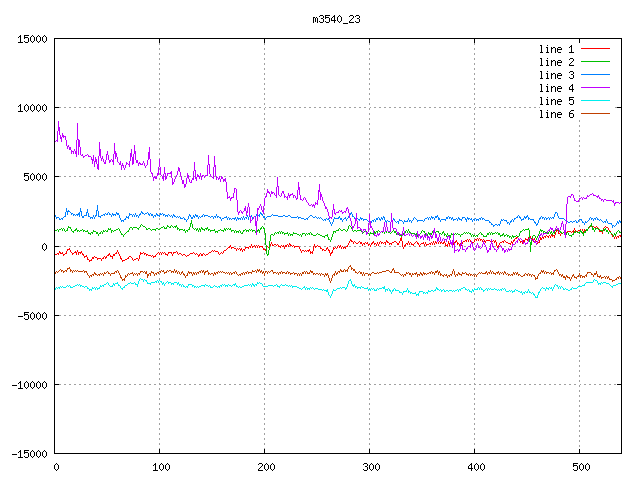This screenshot has width=640, height=480.
Task: Select the line 2 legend label
Action: point(556,62)
